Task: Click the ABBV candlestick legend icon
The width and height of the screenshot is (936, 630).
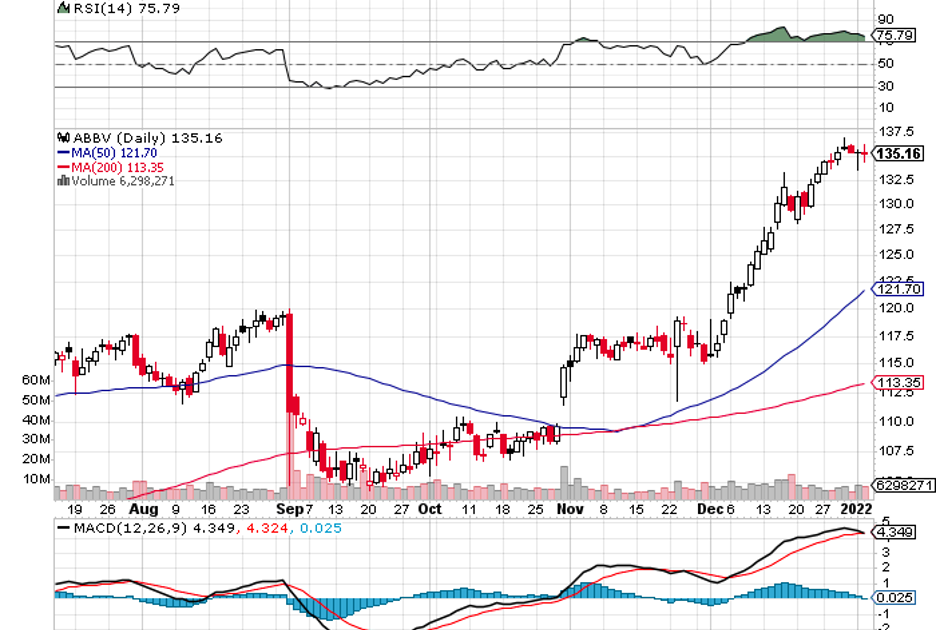Action: pyautogui.click(x=63, y=138)
